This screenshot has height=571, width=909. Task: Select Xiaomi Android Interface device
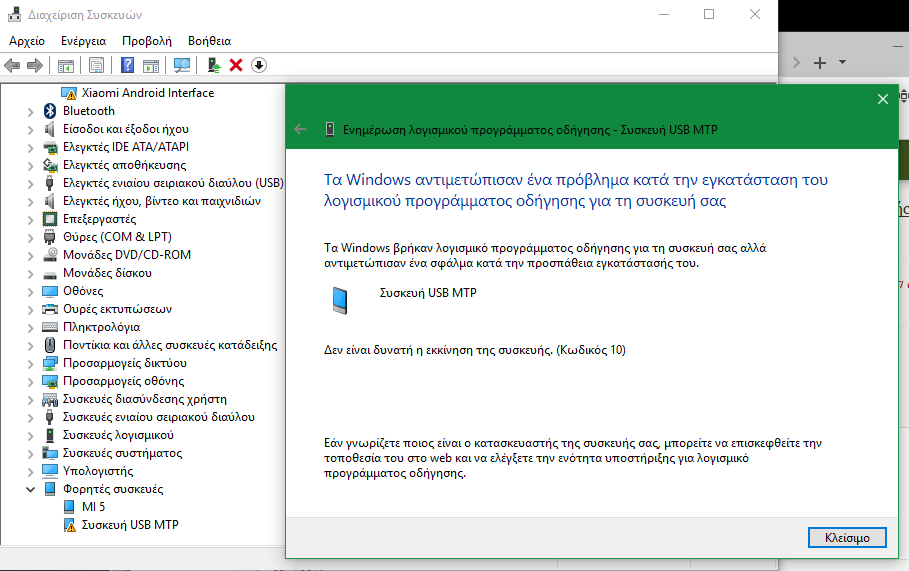147,93
